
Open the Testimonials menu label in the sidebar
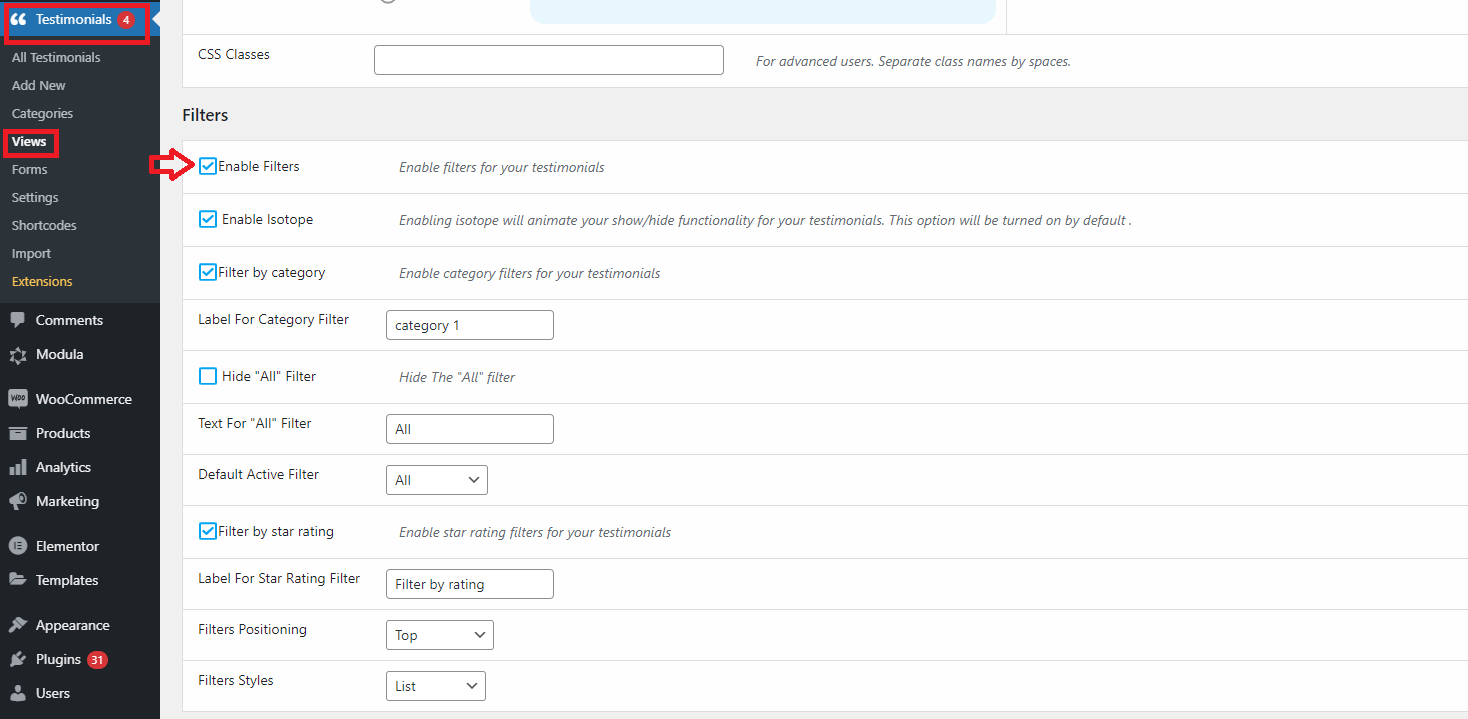[x=73, y=20]
